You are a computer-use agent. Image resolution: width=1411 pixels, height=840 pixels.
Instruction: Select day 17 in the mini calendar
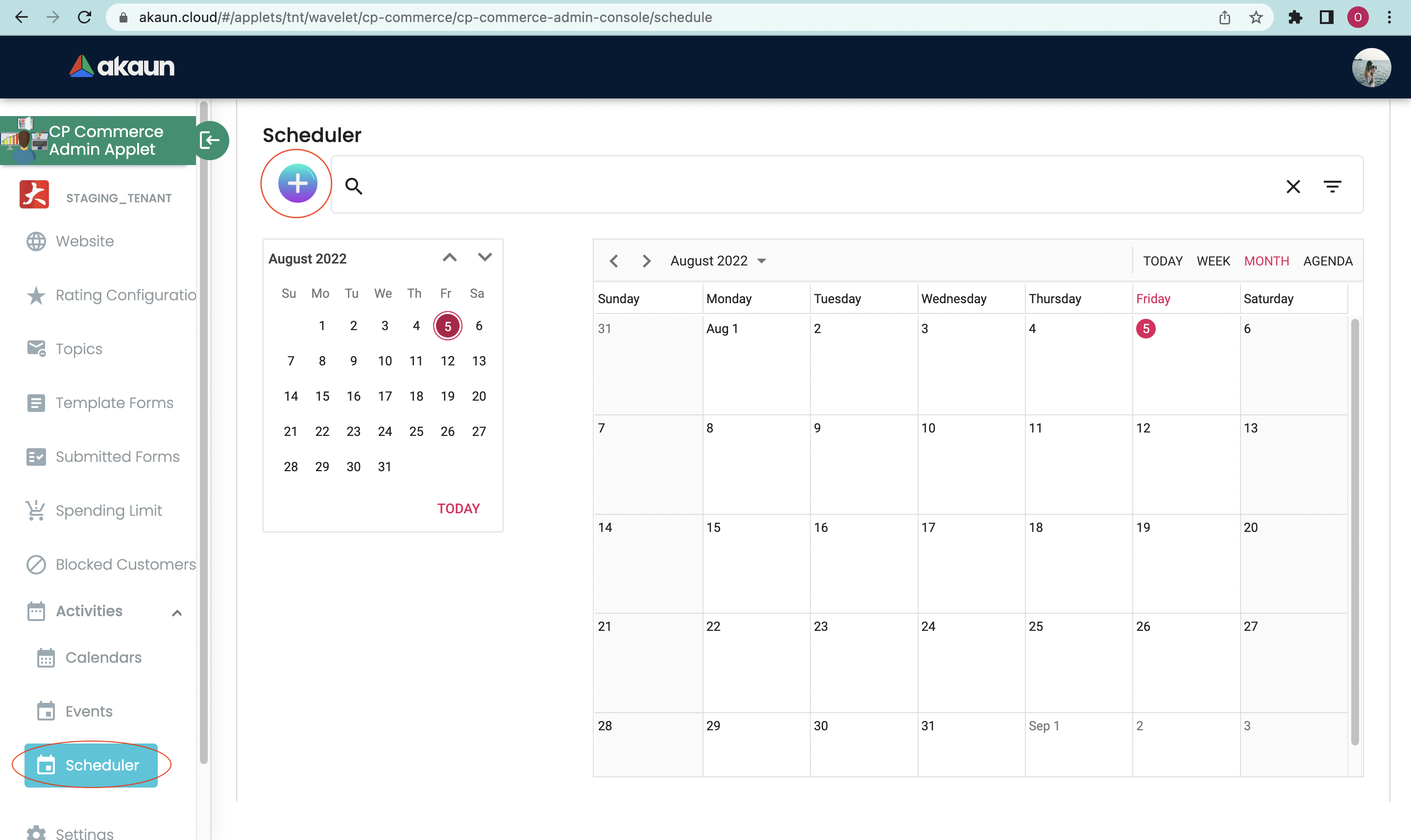click(385, 396)
